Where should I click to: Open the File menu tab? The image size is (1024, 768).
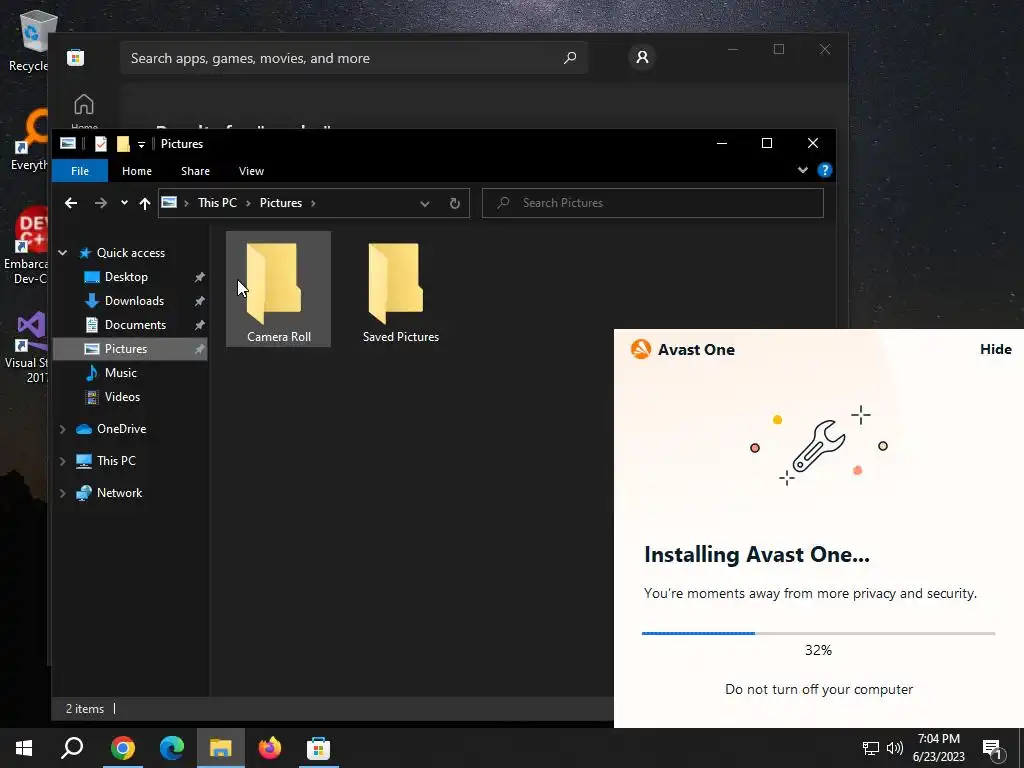(80, 171)
